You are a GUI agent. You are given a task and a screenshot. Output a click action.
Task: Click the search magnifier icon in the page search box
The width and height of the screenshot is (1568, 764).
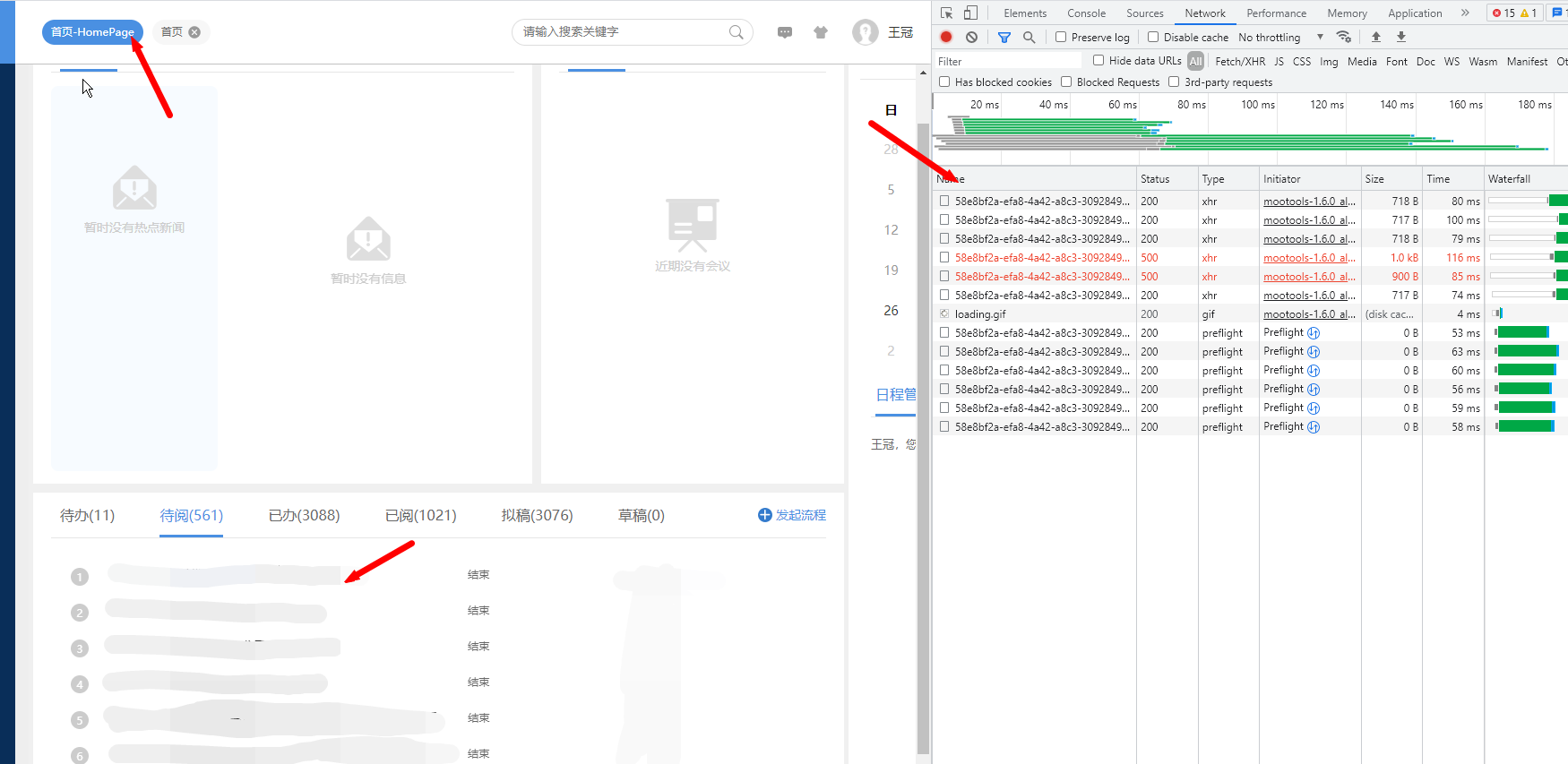pyautogui.click(x=737, y=32)
